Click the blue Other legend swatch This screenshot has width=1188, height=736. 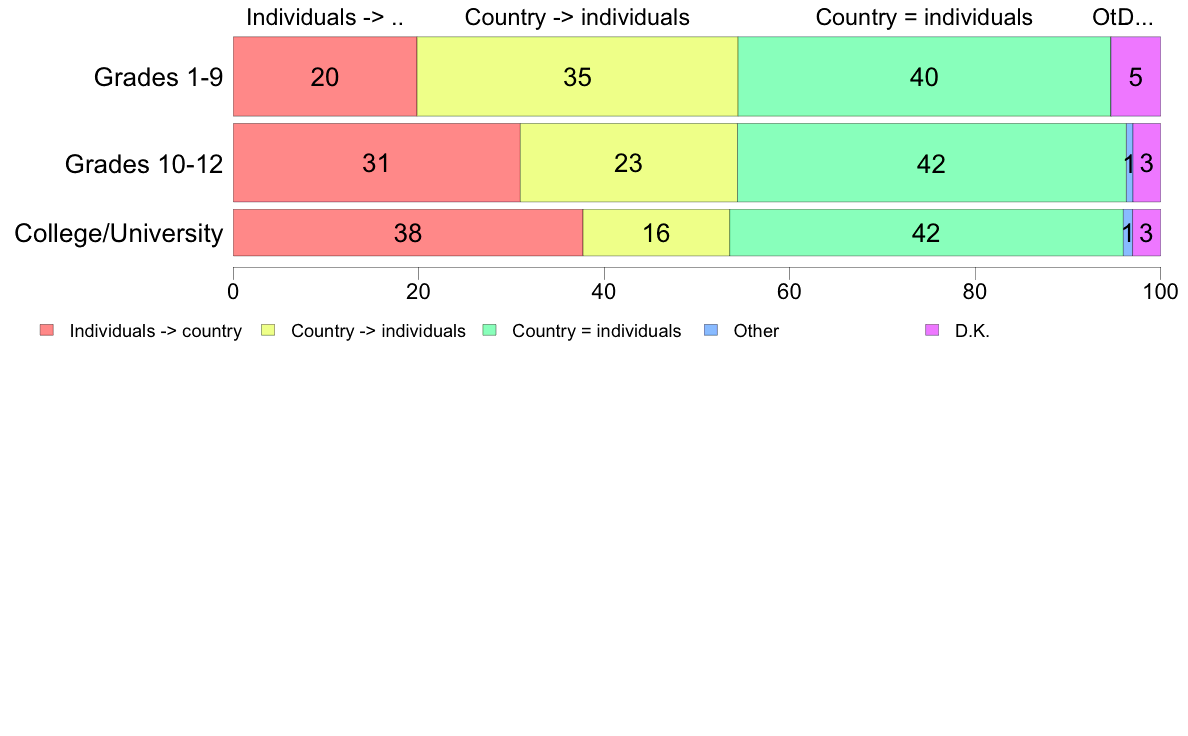711,330
